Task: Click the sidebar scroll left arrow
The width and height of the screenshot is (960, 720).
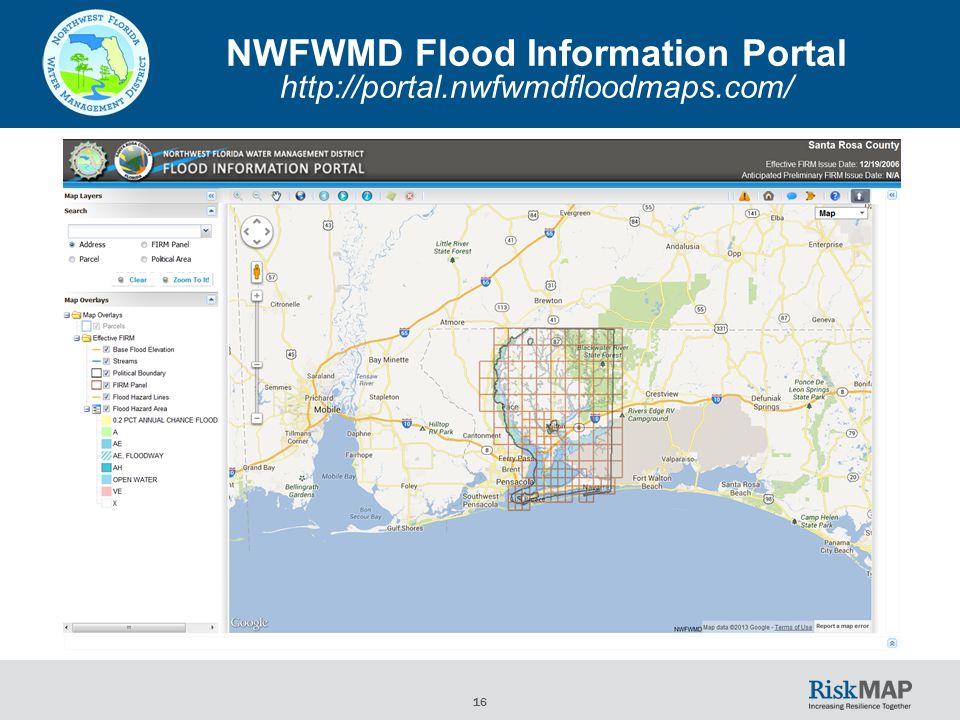Action: [x=67, y=628]
